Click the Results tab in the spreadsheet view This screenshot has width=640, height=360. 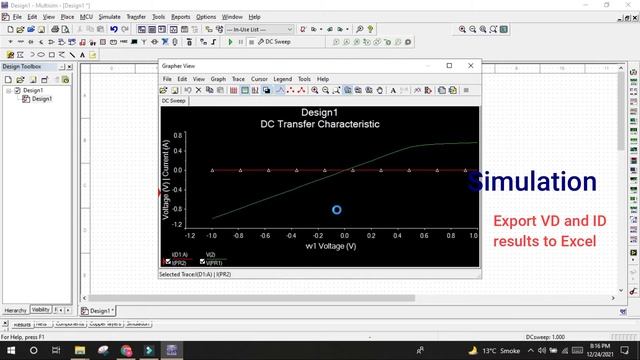coord(22,324)
